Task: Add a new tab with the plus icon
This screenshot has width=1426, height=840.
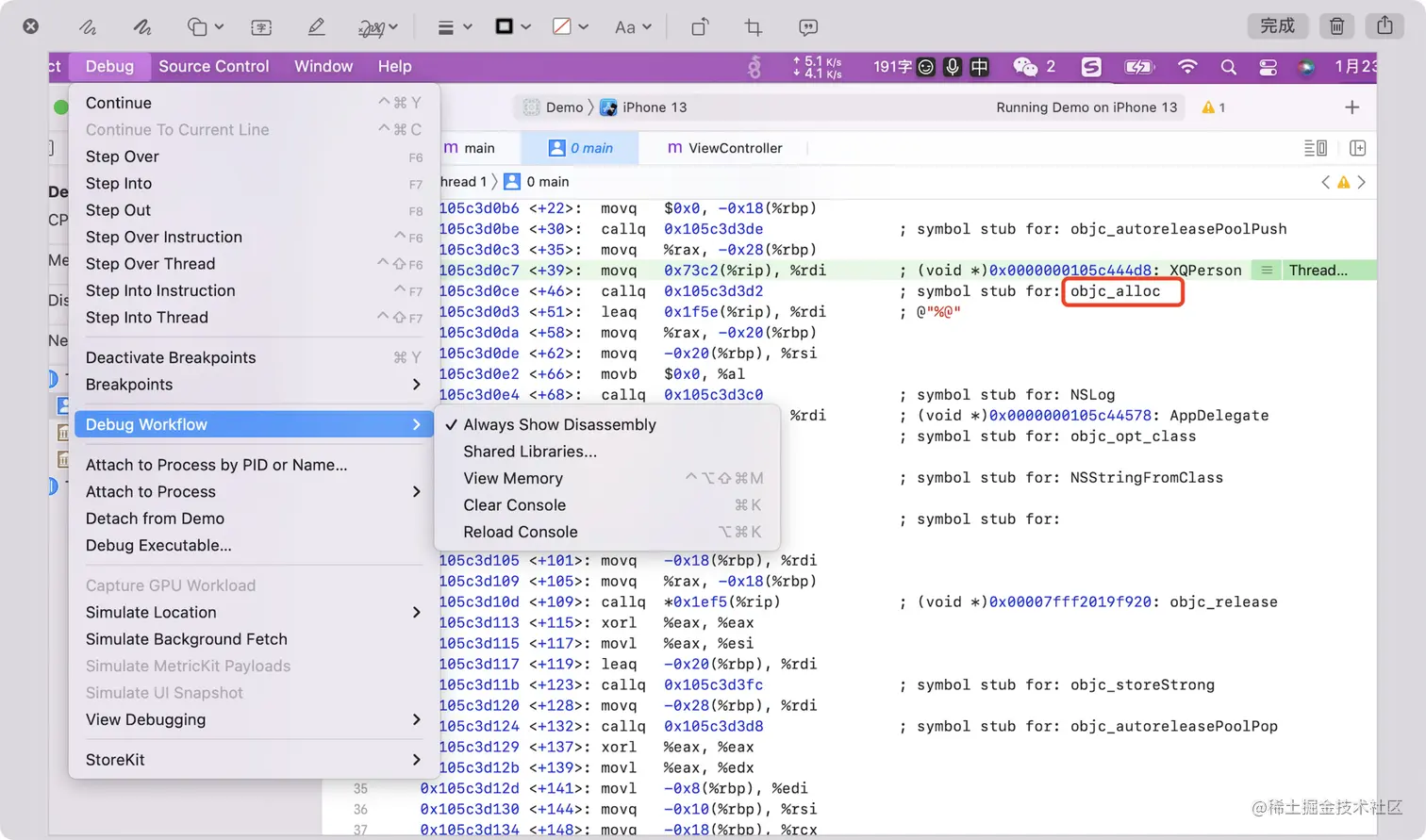Action: 1352,107
